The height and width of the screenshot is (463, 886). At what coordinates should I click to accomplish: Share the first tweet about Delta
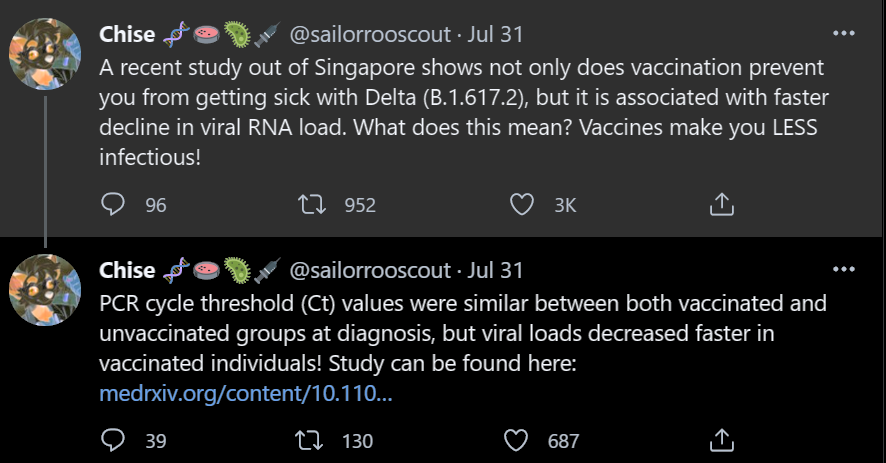click(721, 205)
